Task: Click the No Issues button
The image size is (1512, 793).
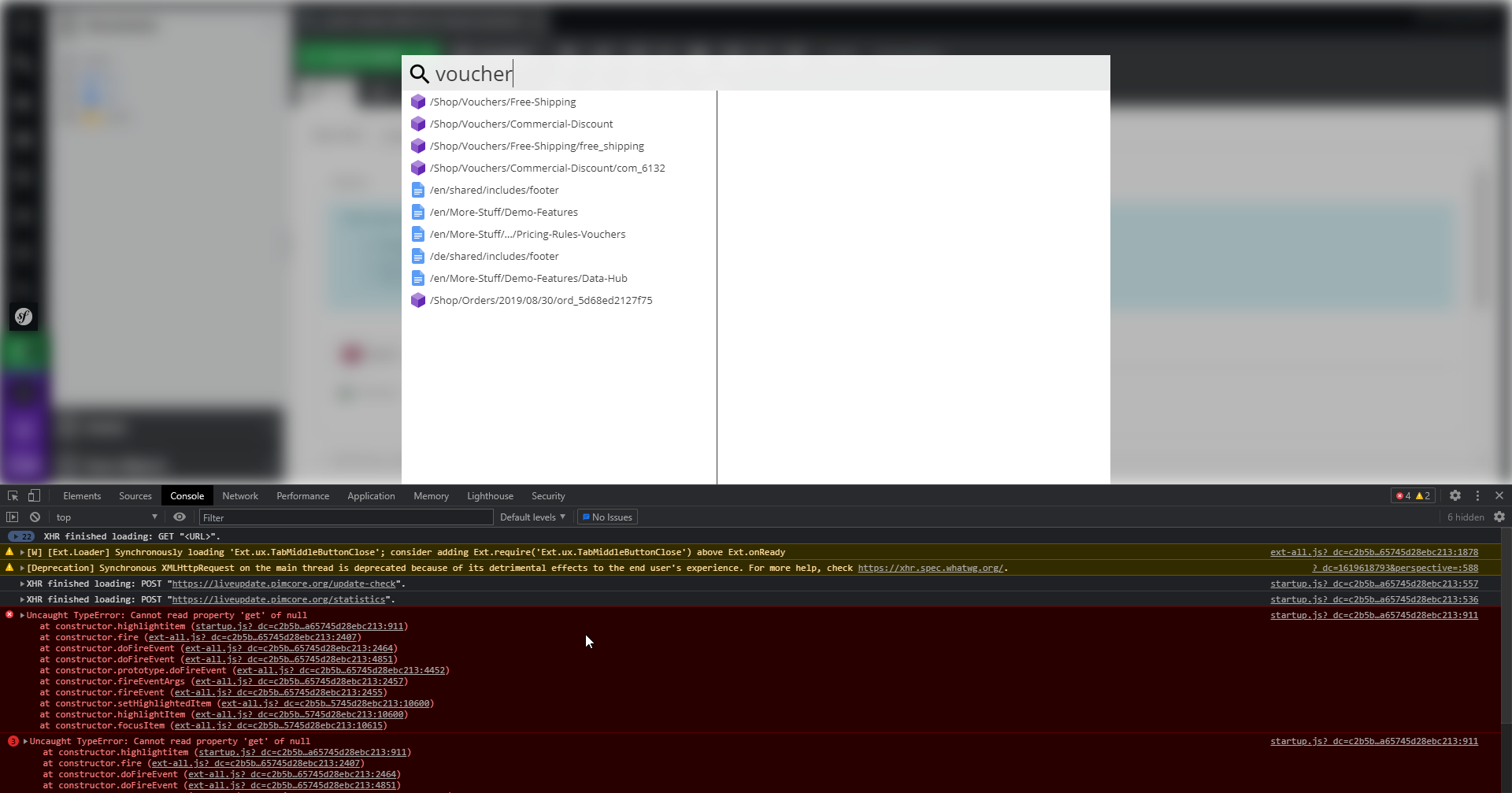Action: pyautogui.click(x=606, y=517)
